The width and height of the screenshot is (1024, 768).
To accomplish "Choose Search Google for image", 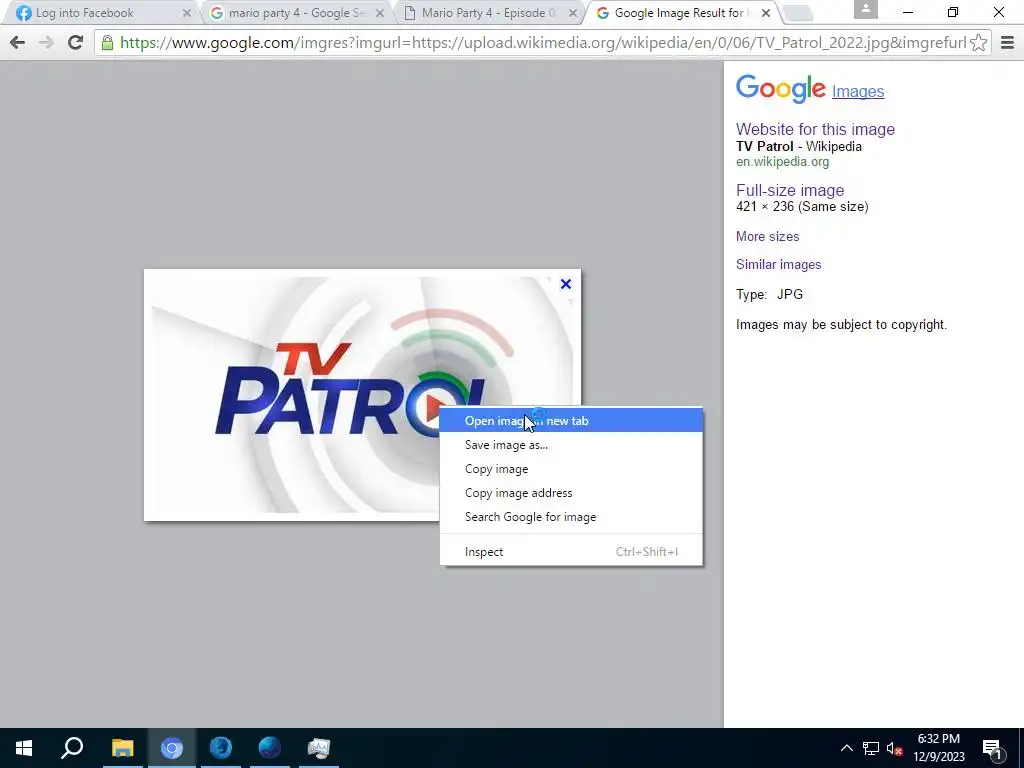I will [571, 517].
